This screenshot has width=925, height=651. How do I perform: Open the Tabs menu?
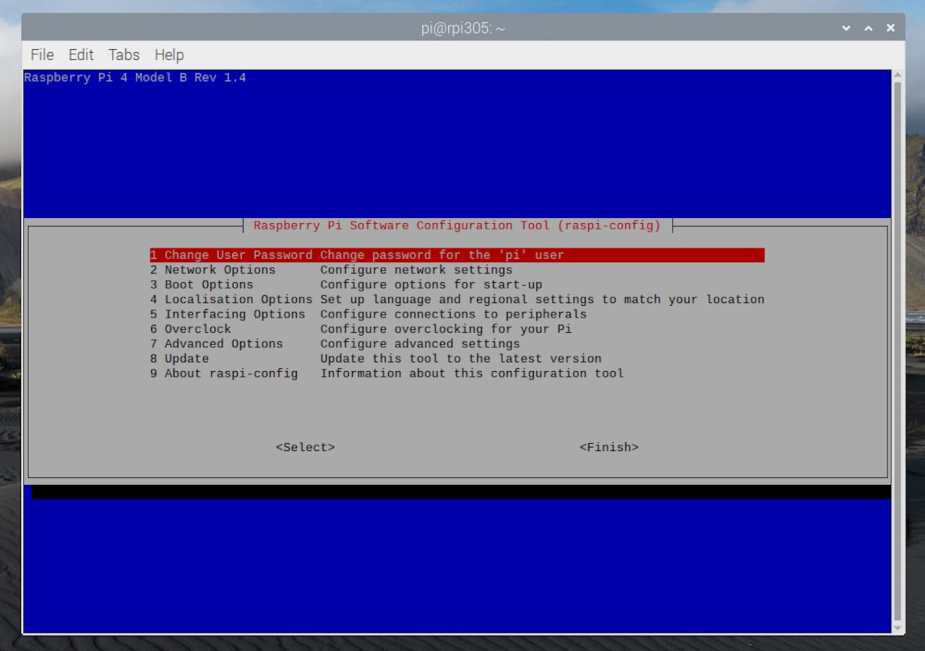click(124, 55)
